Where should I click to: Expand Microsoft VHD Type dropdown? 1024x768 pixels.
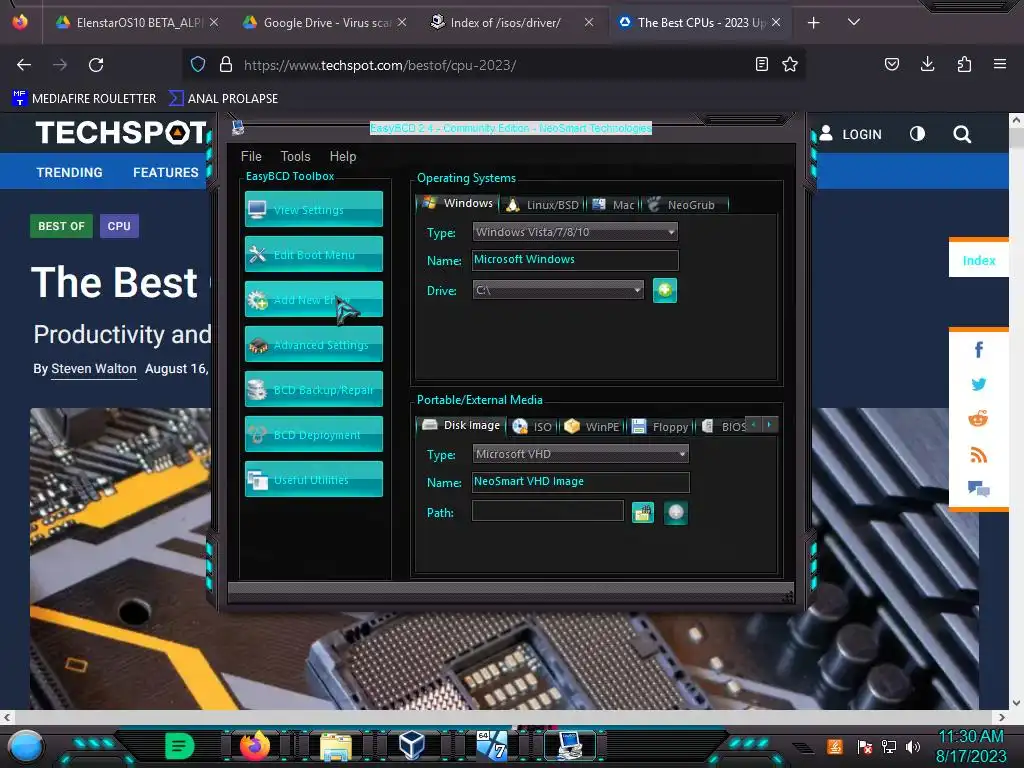581,454
